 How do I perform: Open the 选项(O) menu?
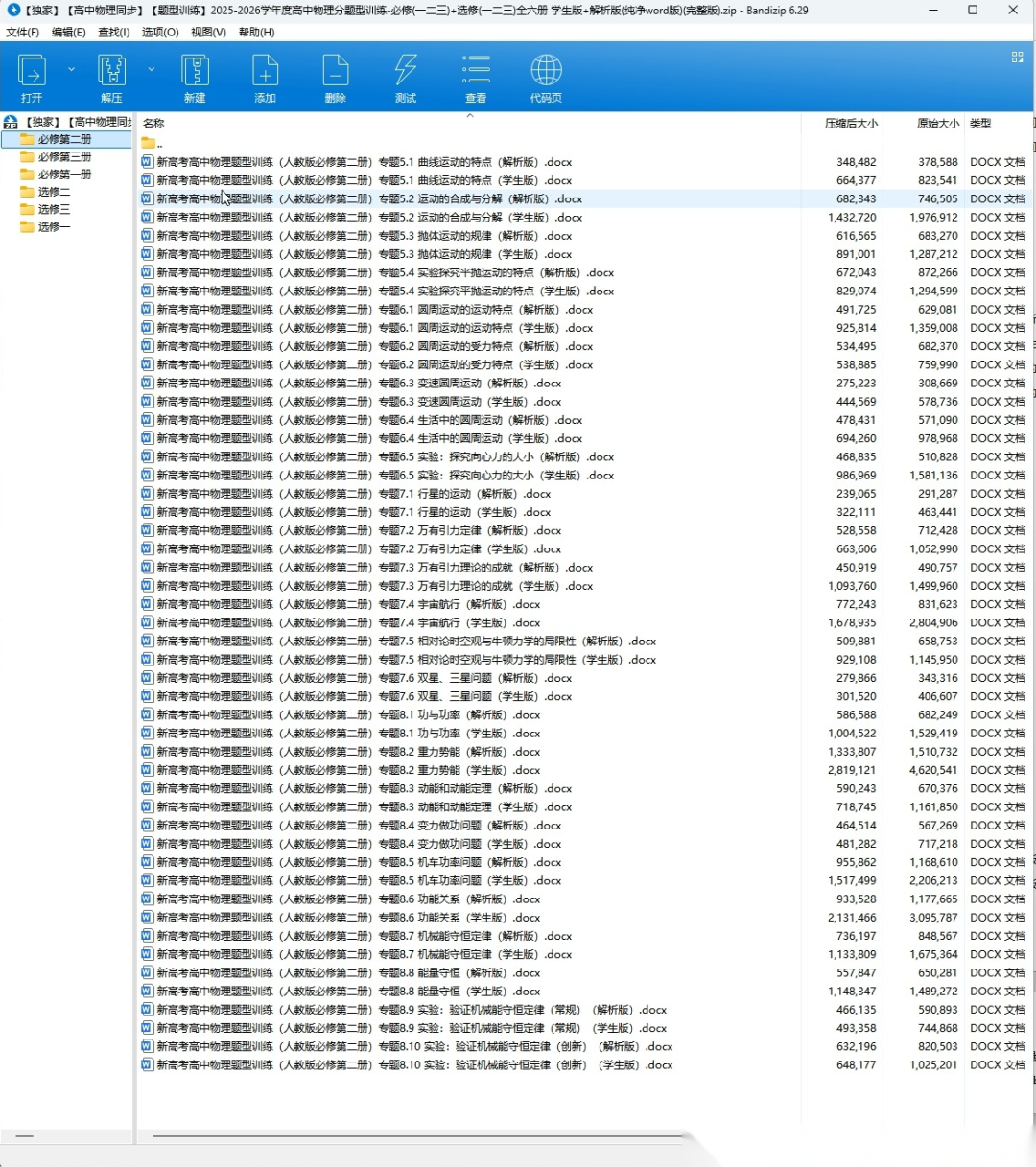click(x=160, y=32)
